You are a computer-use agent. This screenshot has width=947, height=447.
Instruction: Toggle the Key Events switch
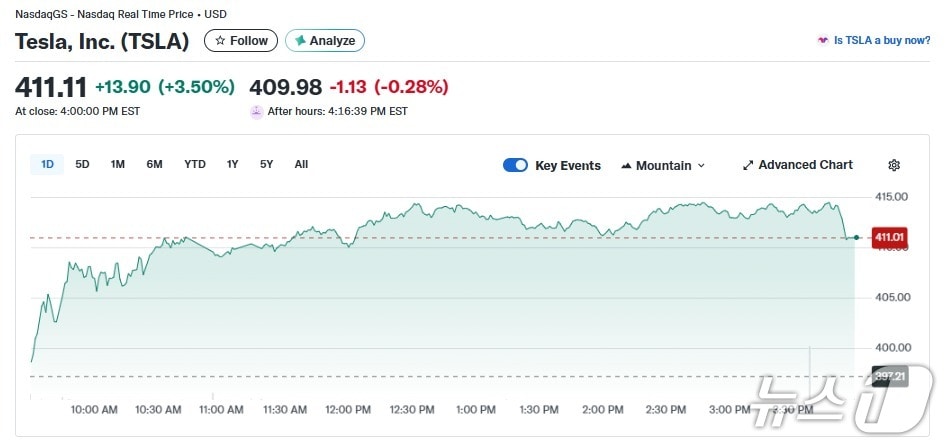coord(515,165)
